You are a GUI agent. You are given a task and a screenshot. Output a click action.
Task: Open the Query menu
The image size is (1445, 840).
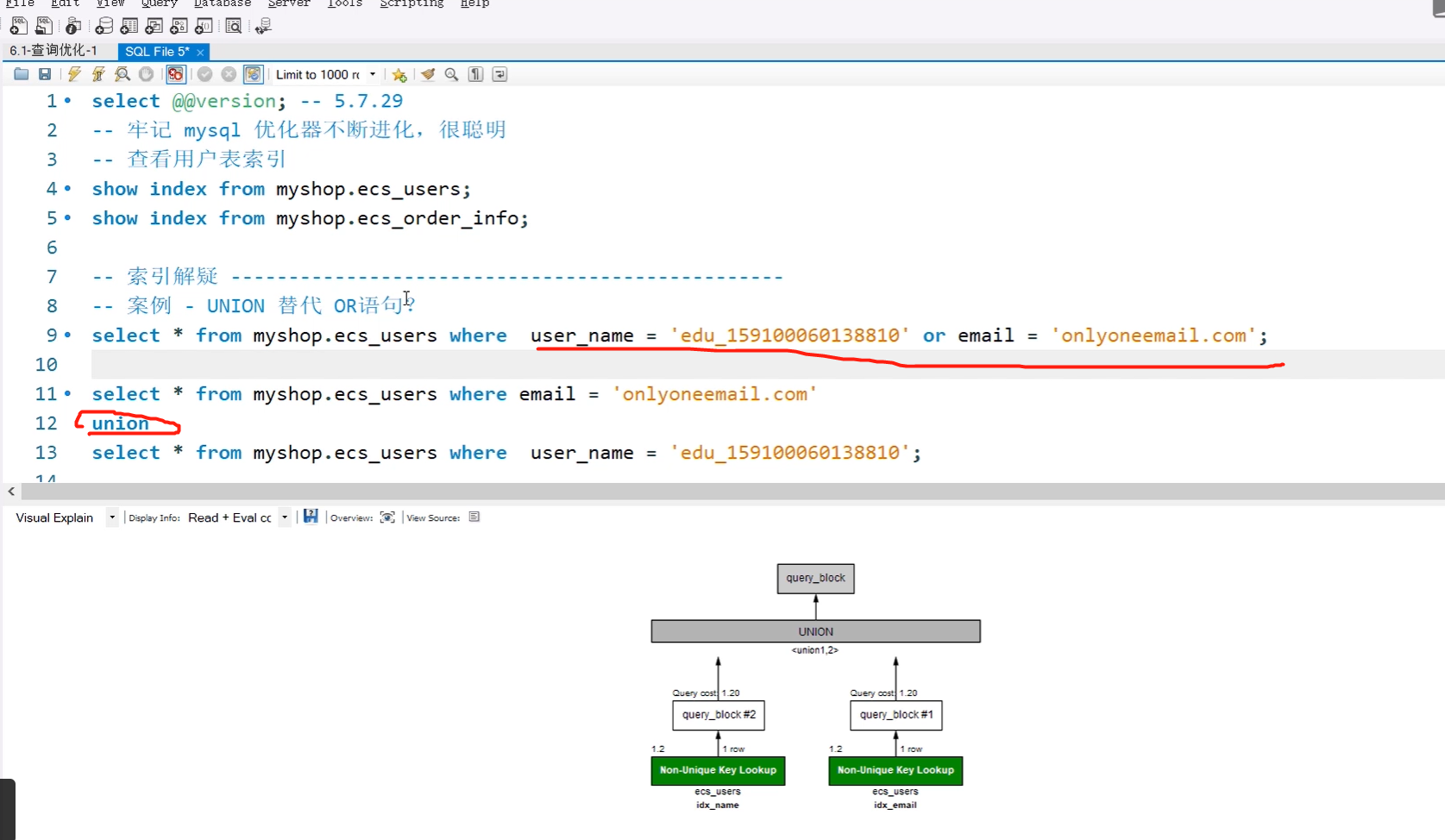coord(160,3)
